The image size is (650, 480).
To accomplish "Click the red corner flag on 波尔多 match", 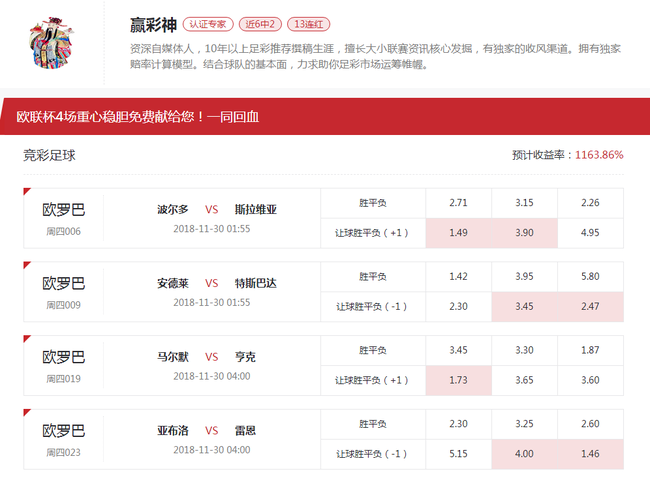I will click(27, 191).
